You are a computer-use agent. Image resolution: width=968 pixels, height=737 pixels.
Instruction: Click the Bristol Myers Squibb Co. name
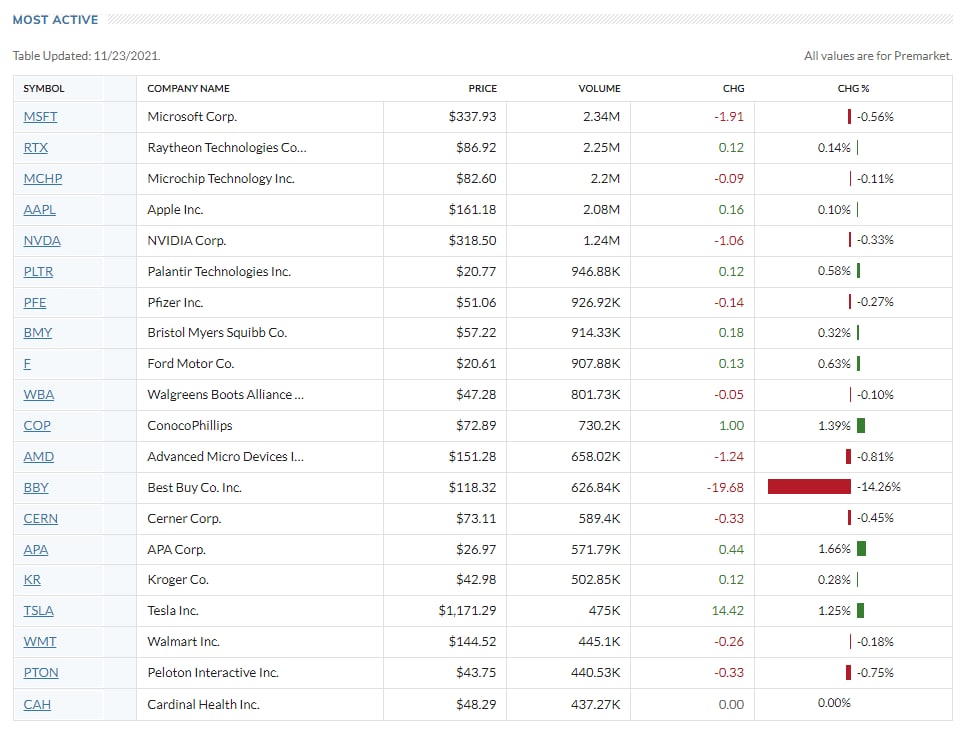click(x=217, y=333)
